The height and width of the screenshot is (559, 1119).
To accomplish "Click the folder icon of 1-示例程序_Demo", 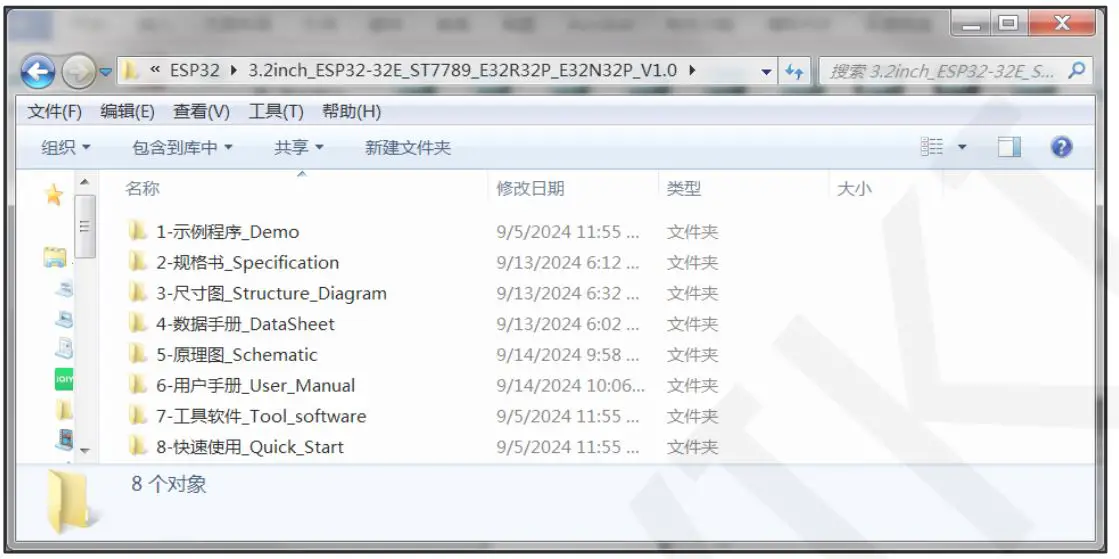I will pos(137,231).
